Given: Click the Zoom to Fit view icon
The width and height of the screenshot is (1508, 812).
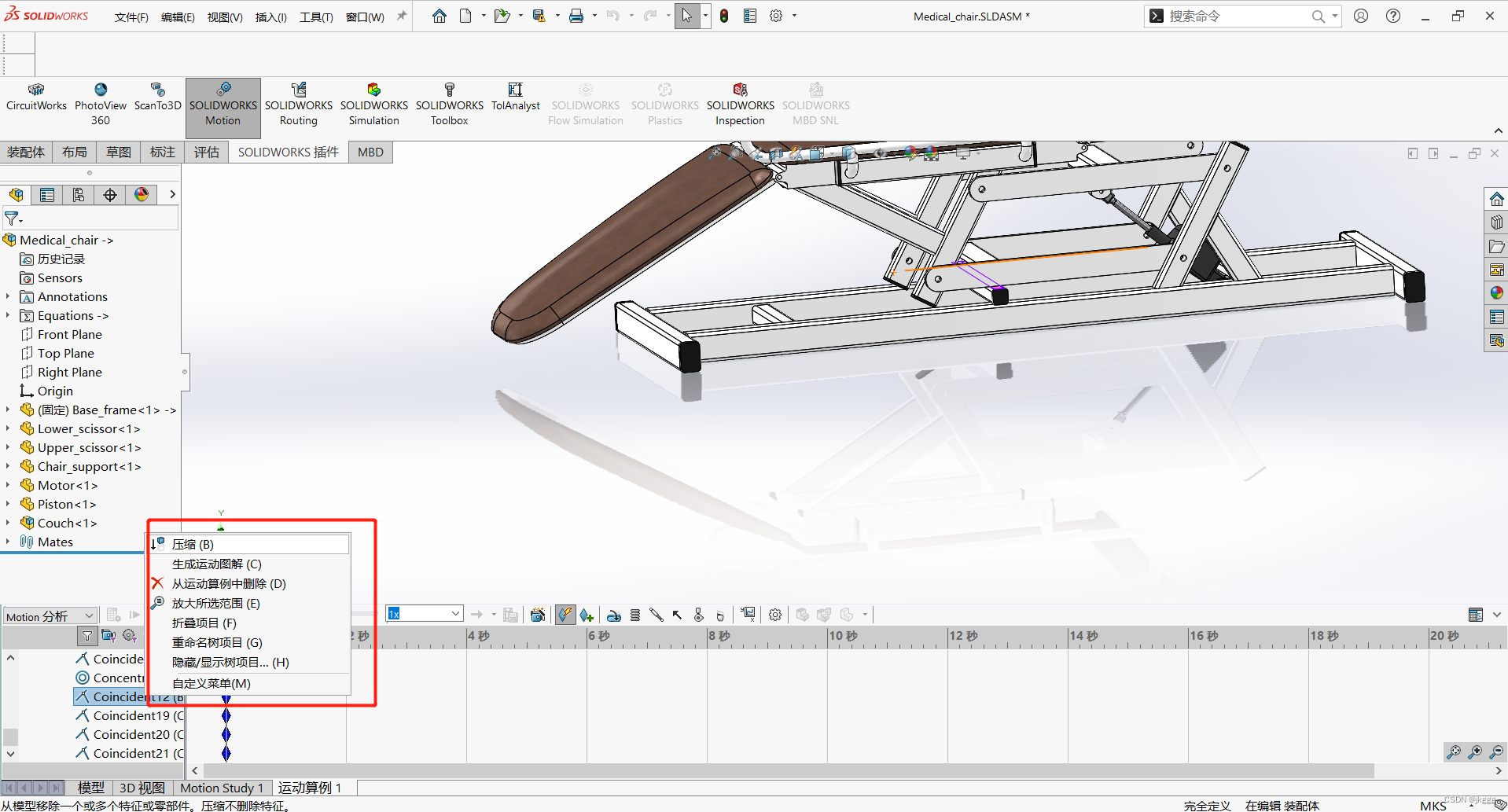Looking at the screenshot, I should 714,152.
